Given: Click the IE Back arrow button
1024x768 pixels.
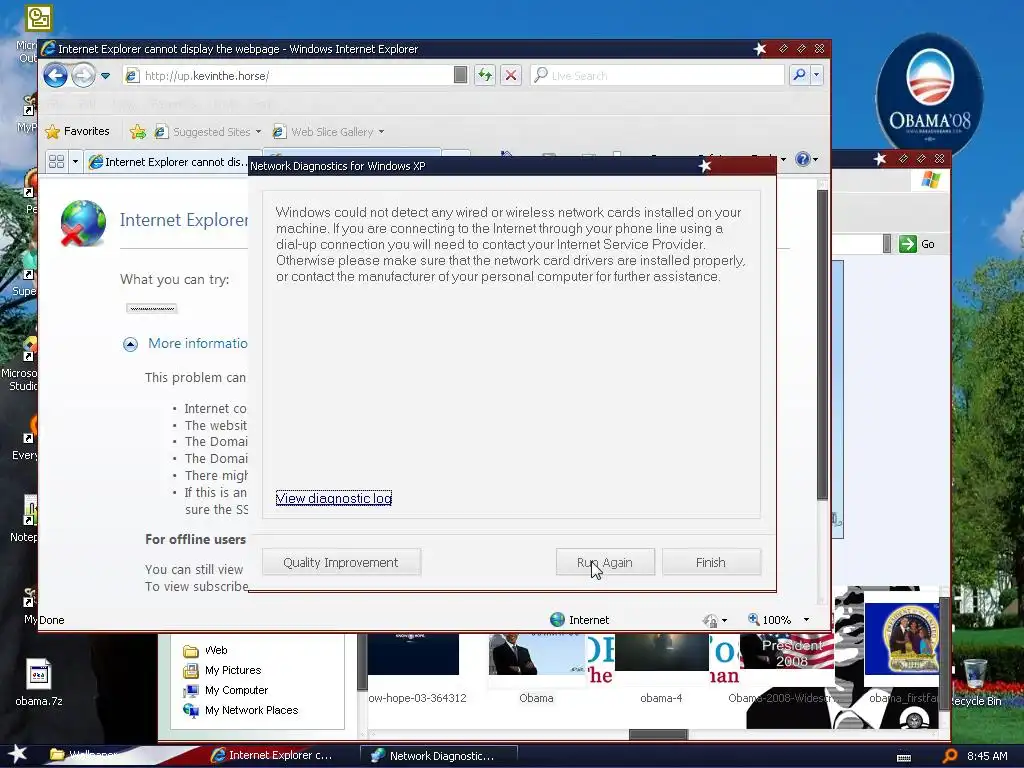Looking at the screenshot, I should coord(56,76).
